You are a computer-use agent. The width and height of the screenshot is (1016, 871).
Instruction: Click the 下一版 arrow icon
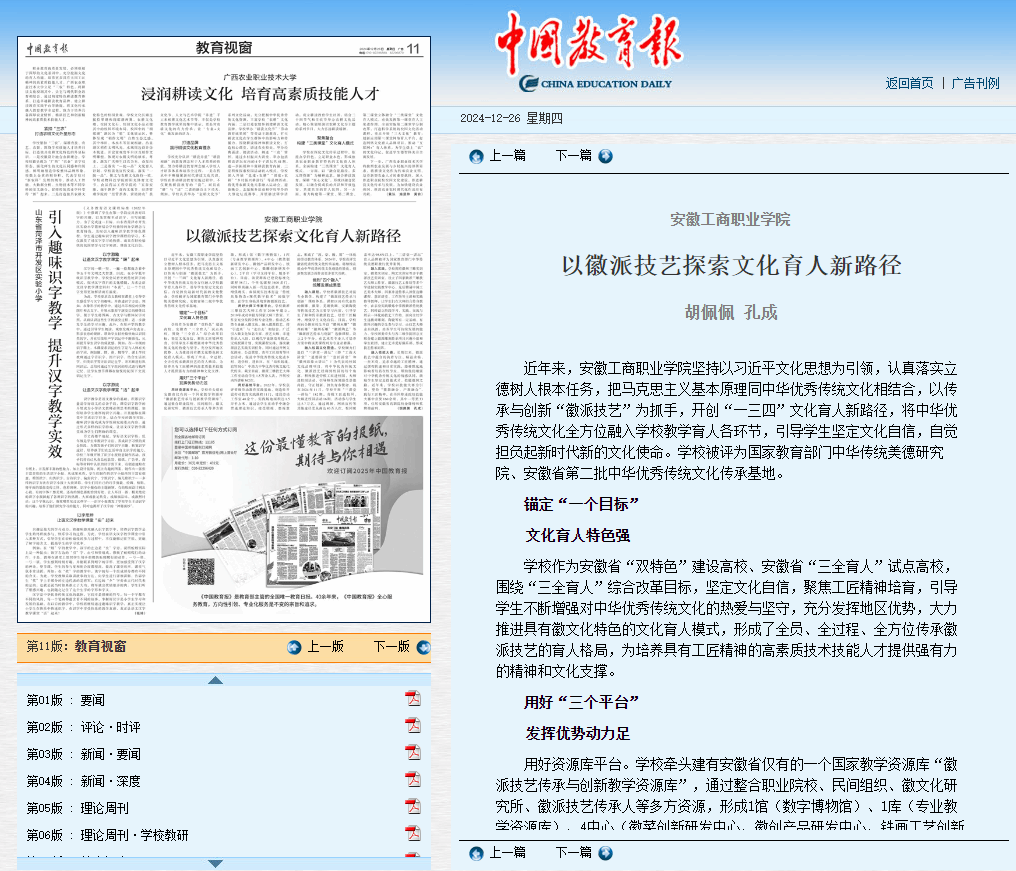click(x=424, y=647)
